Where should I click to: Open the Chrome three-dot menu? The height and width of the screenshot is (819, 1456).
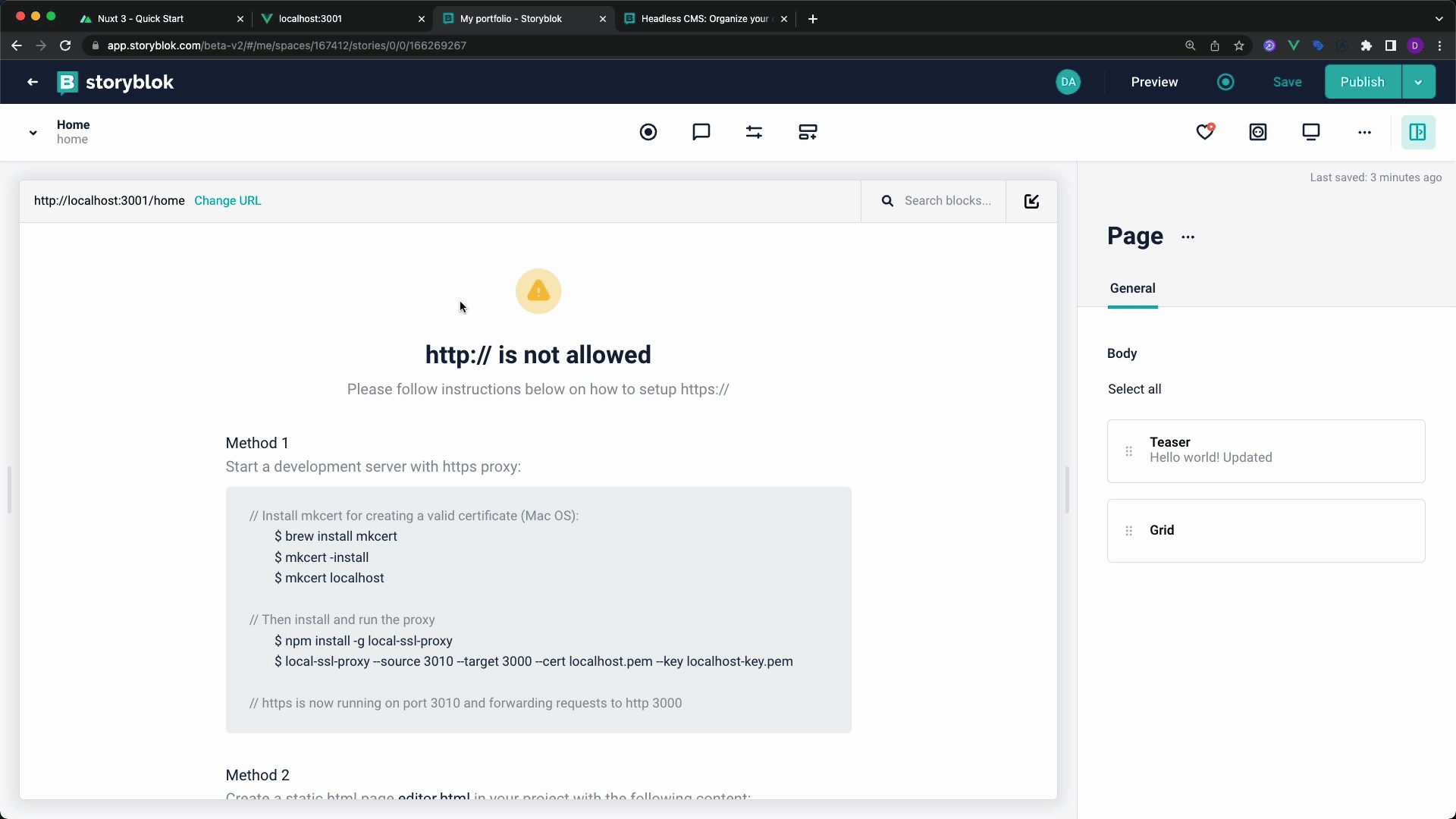tap(1439, 45)
